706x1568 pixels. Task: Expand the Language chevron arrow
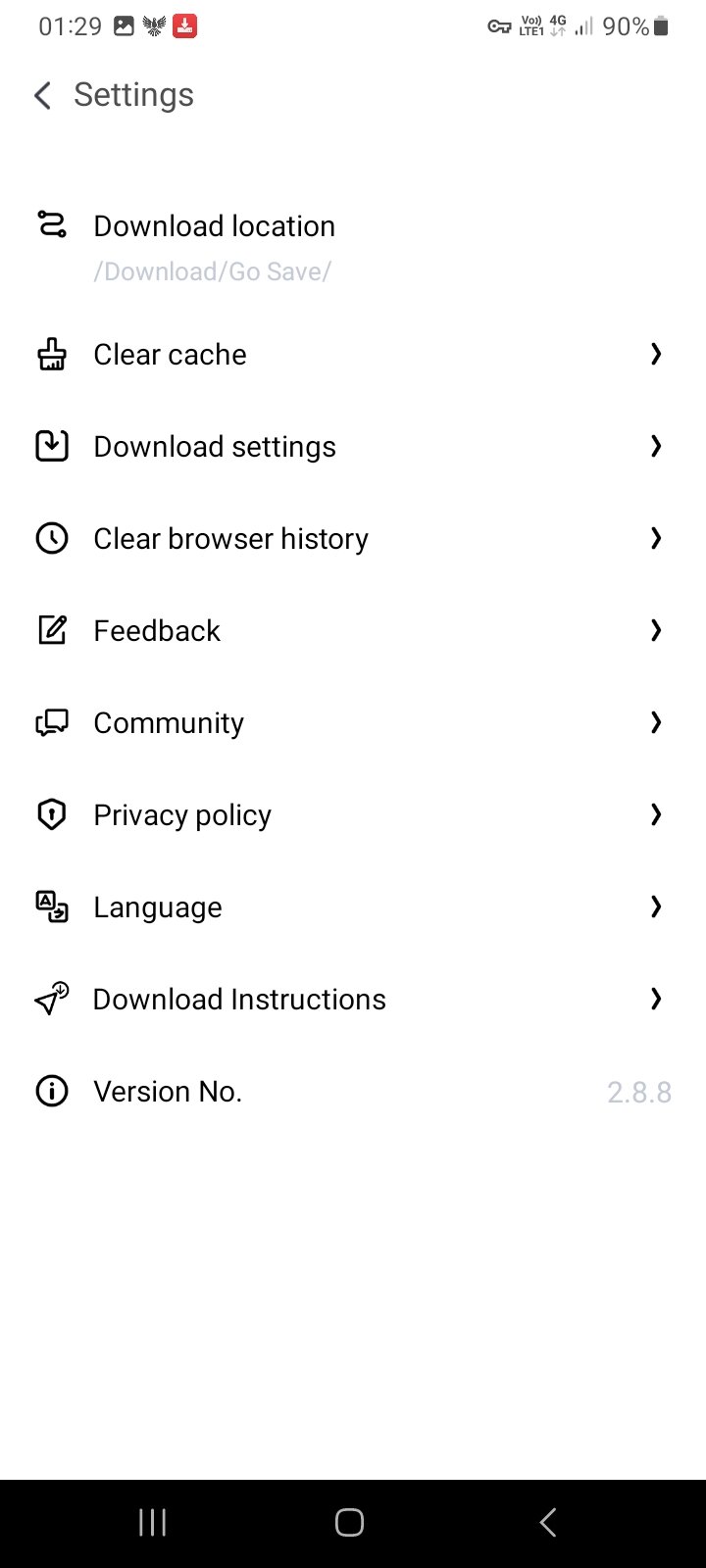pyautogui.click(x=656, y=906)
